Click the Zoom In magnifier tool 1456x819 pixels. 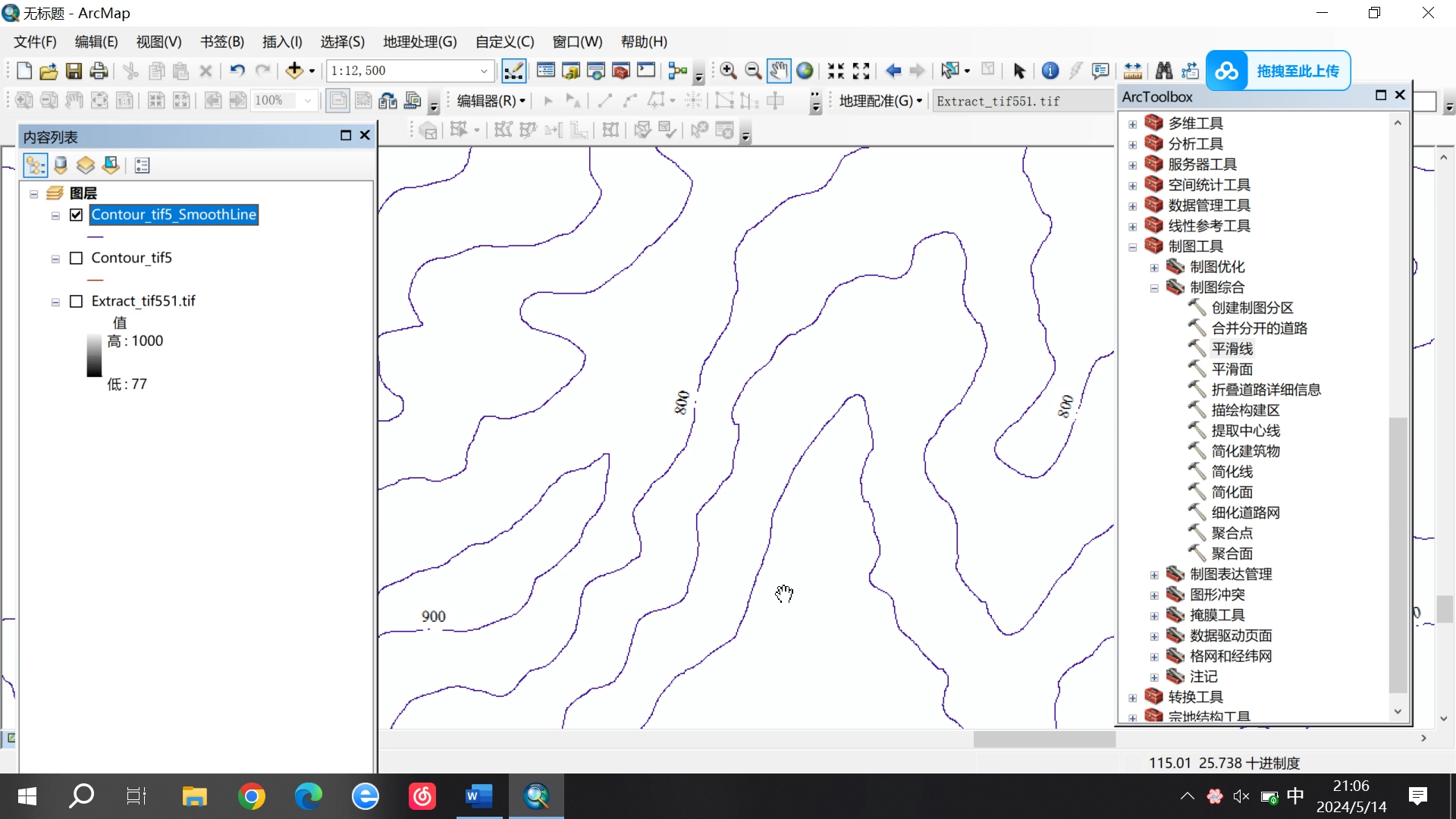pos(728,71)
